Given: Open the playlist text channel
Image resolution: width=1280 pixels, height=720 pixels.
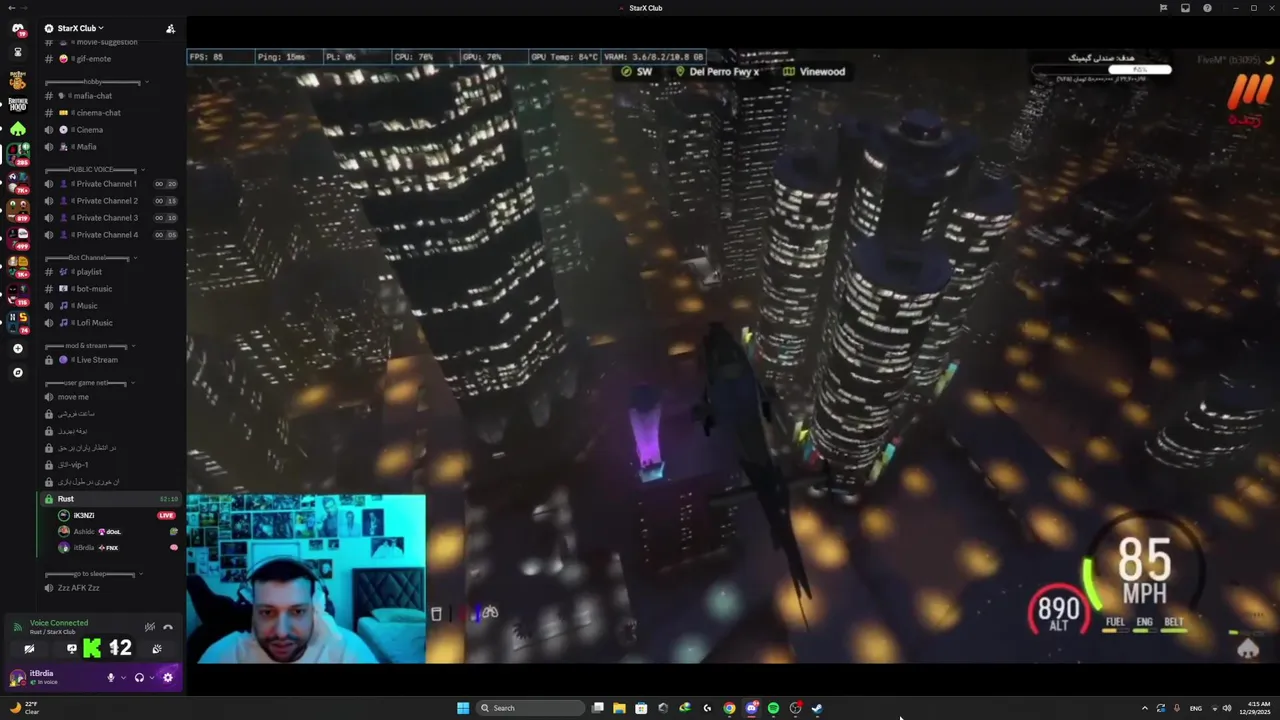Looking at the screenshot, I should pos(110,272).
